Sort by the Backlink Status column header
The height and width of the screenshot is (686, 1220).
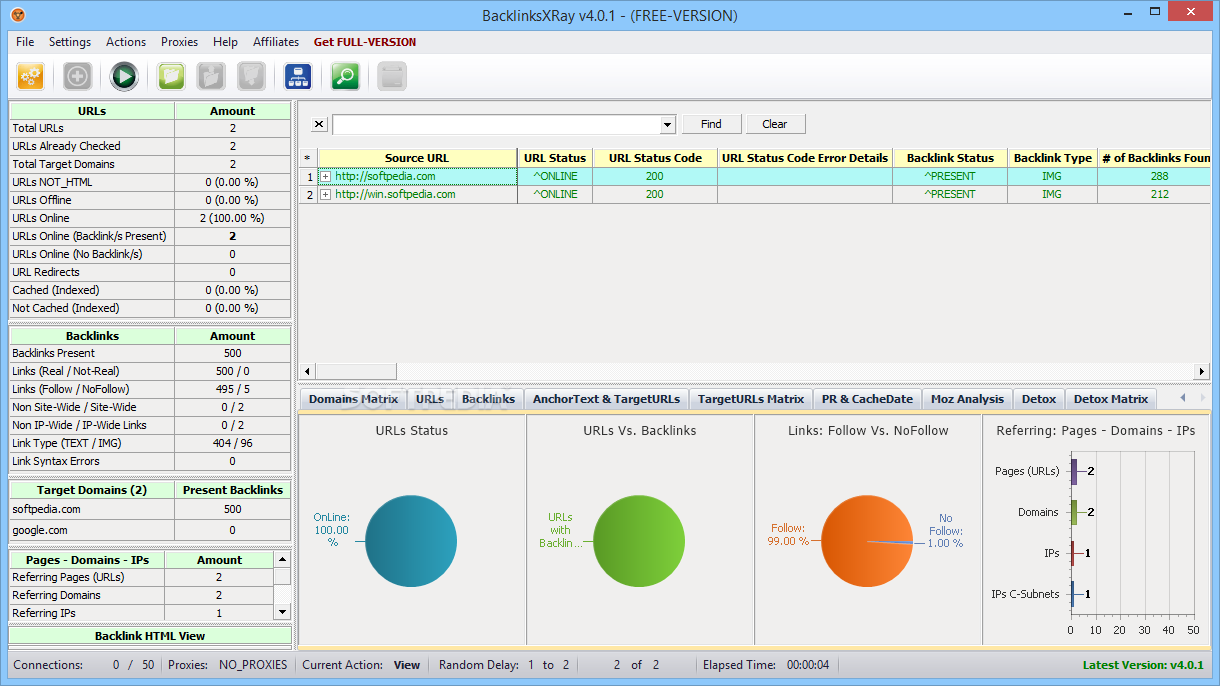click(950, 158)
